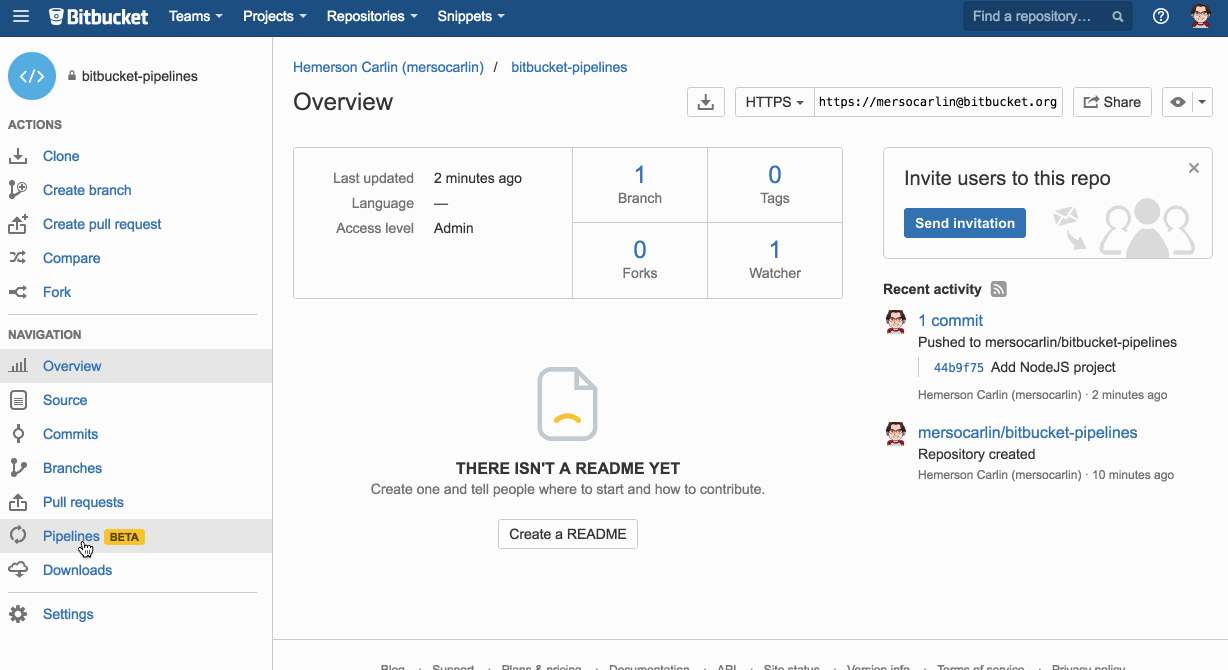This screenshot has height=670, width=1228.
Task: Open the Repositories menu
Action: 370,16
